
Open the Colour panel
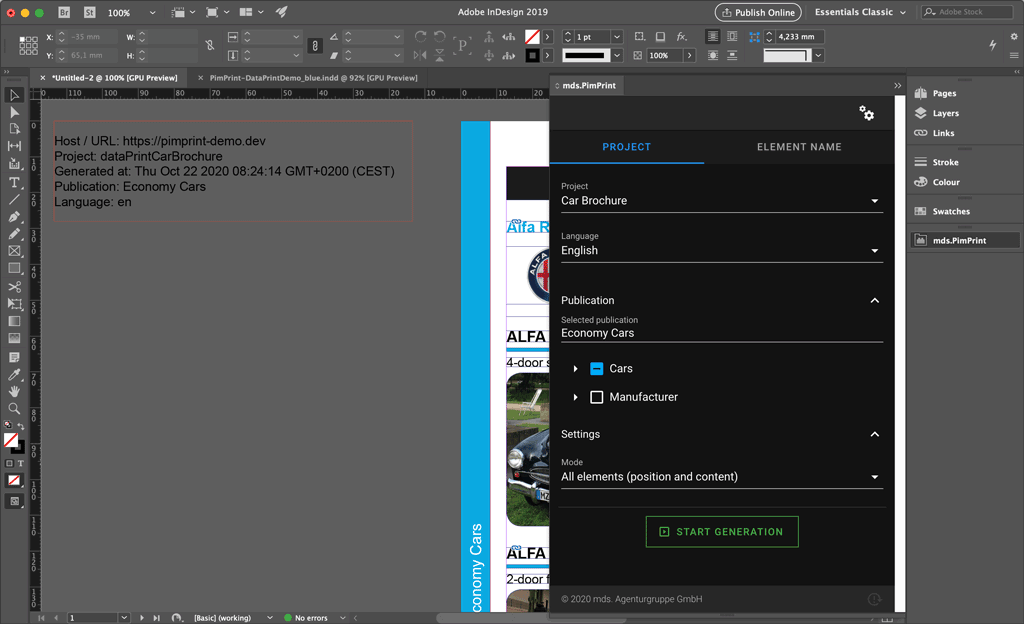tap(946, 182)
